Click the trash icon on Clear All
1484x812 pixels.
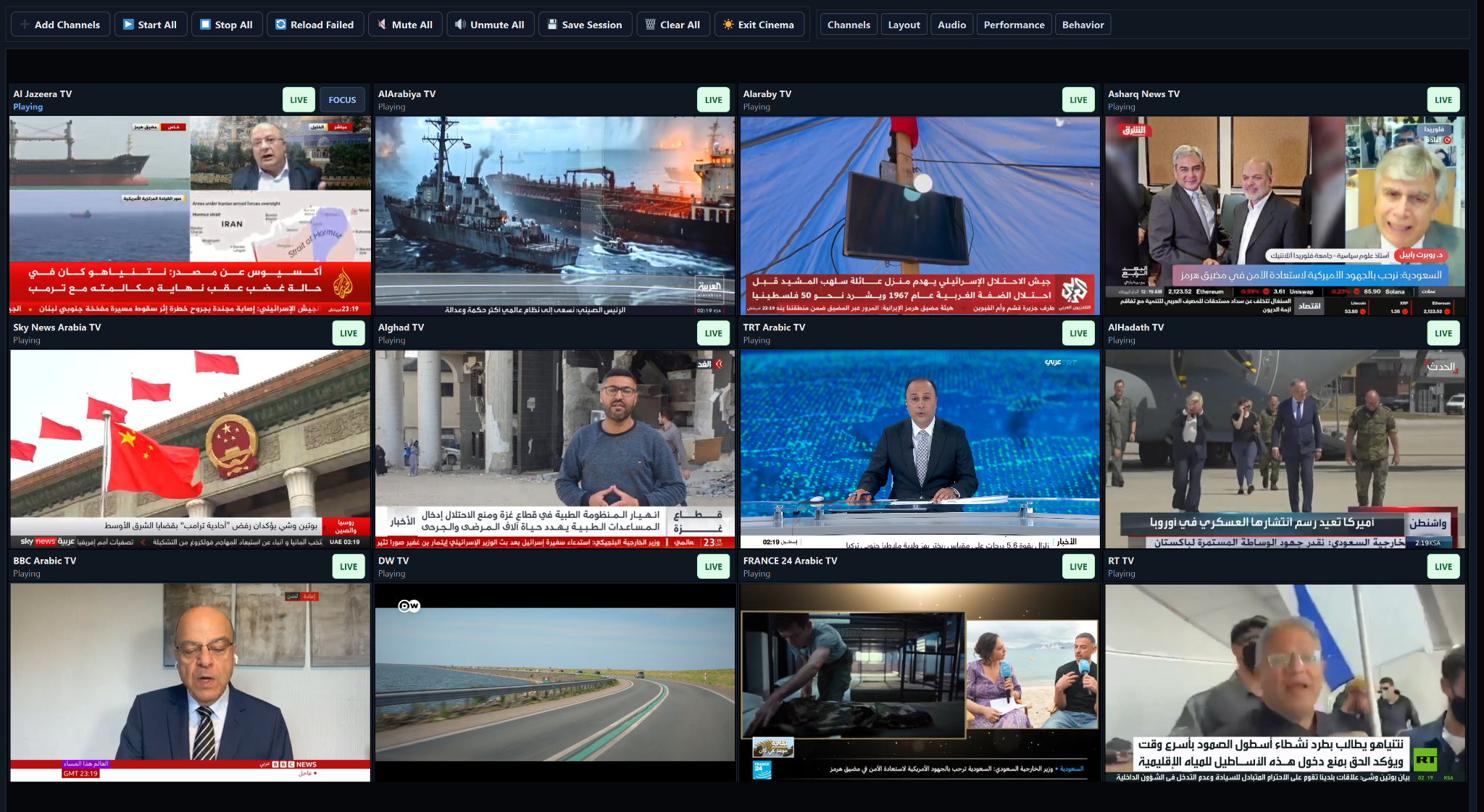[650, 25]
